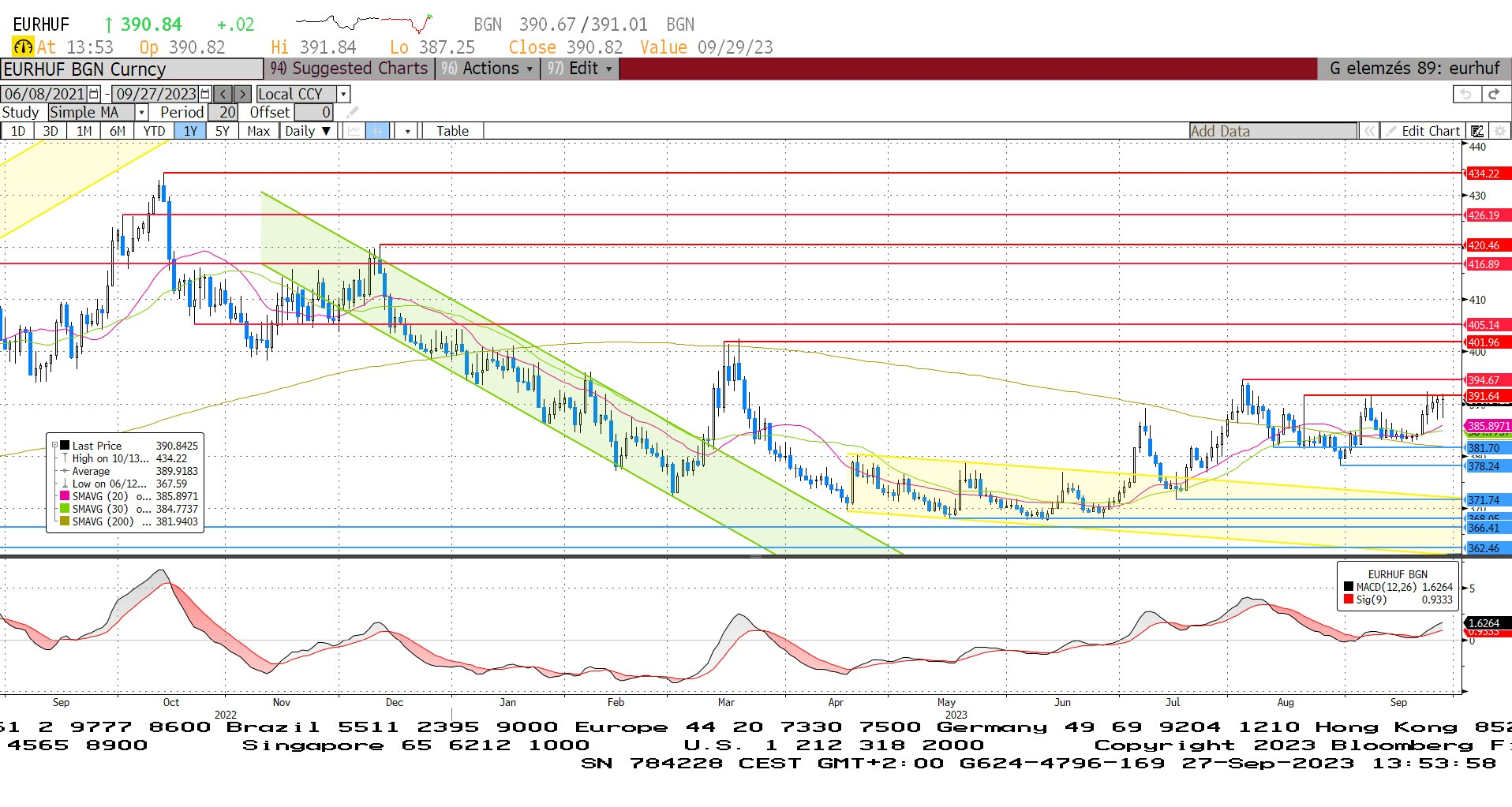Click the 434.22 resistance price label
1512x807 pixels.
point(1488,174)
